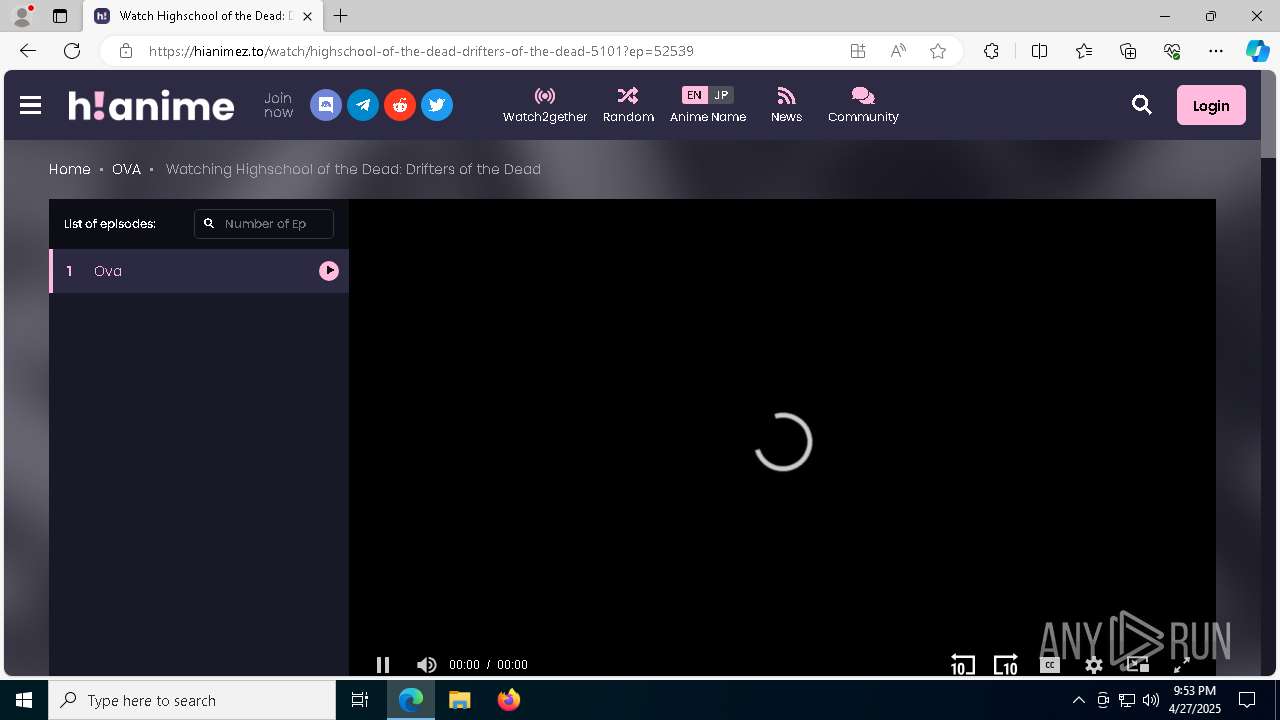Open a new browser tab

(x=341, y=16)
